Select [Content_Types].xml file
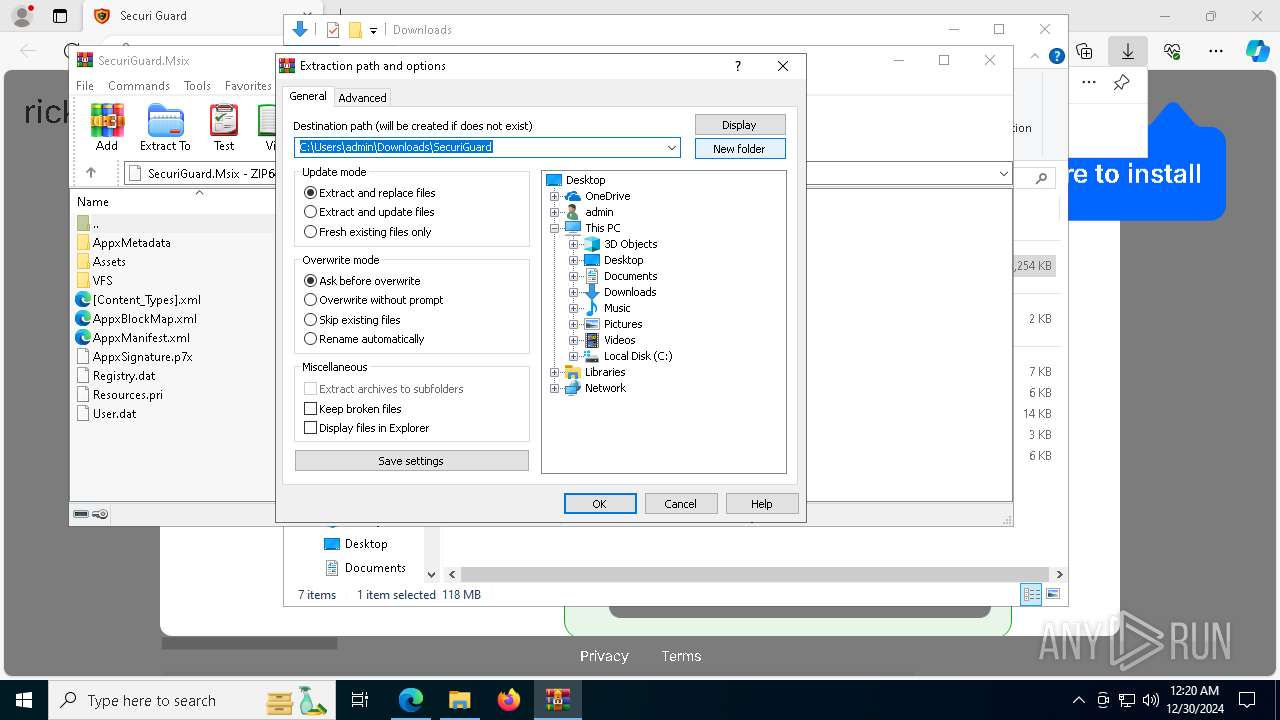 pyautogui.click(x=146, y=300)
